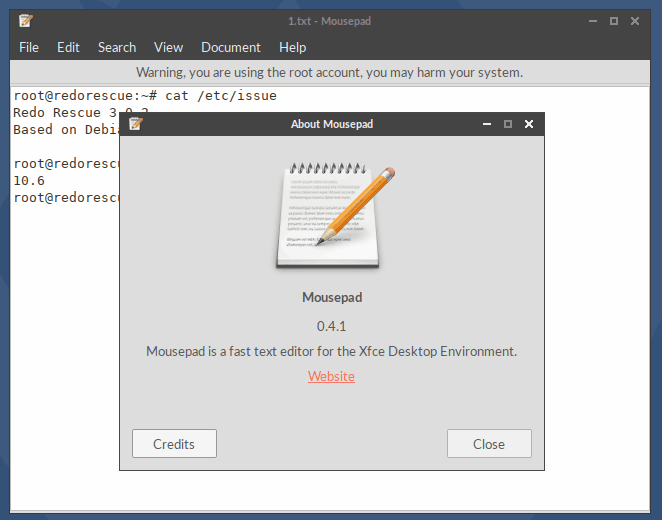Open the Help menu
This screenshot has height=520, width=662.
tap(292, 47)
